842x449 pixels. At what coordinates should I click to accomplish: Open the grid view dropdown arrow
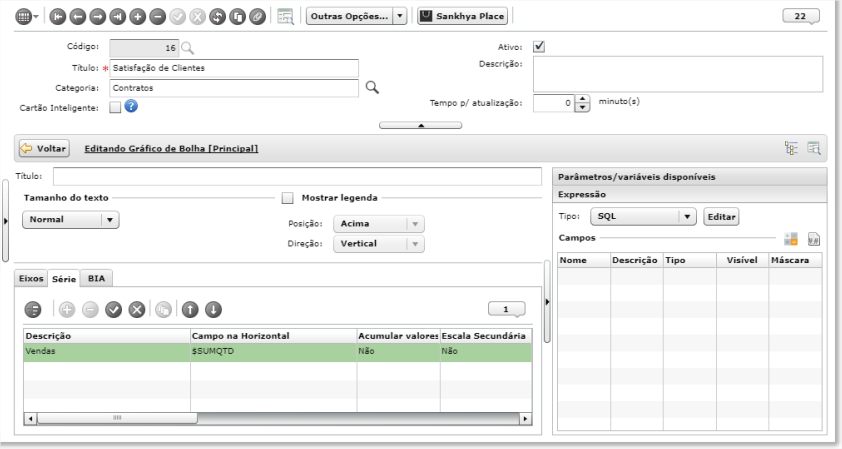[36, 17]
